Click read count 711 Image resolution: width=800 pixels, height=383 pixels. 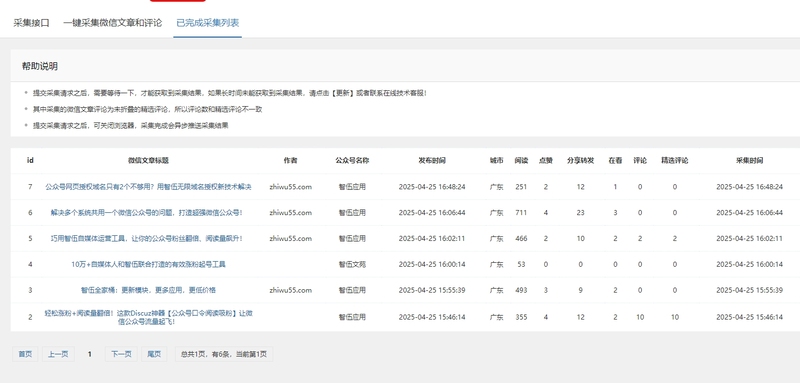point(521,213)
